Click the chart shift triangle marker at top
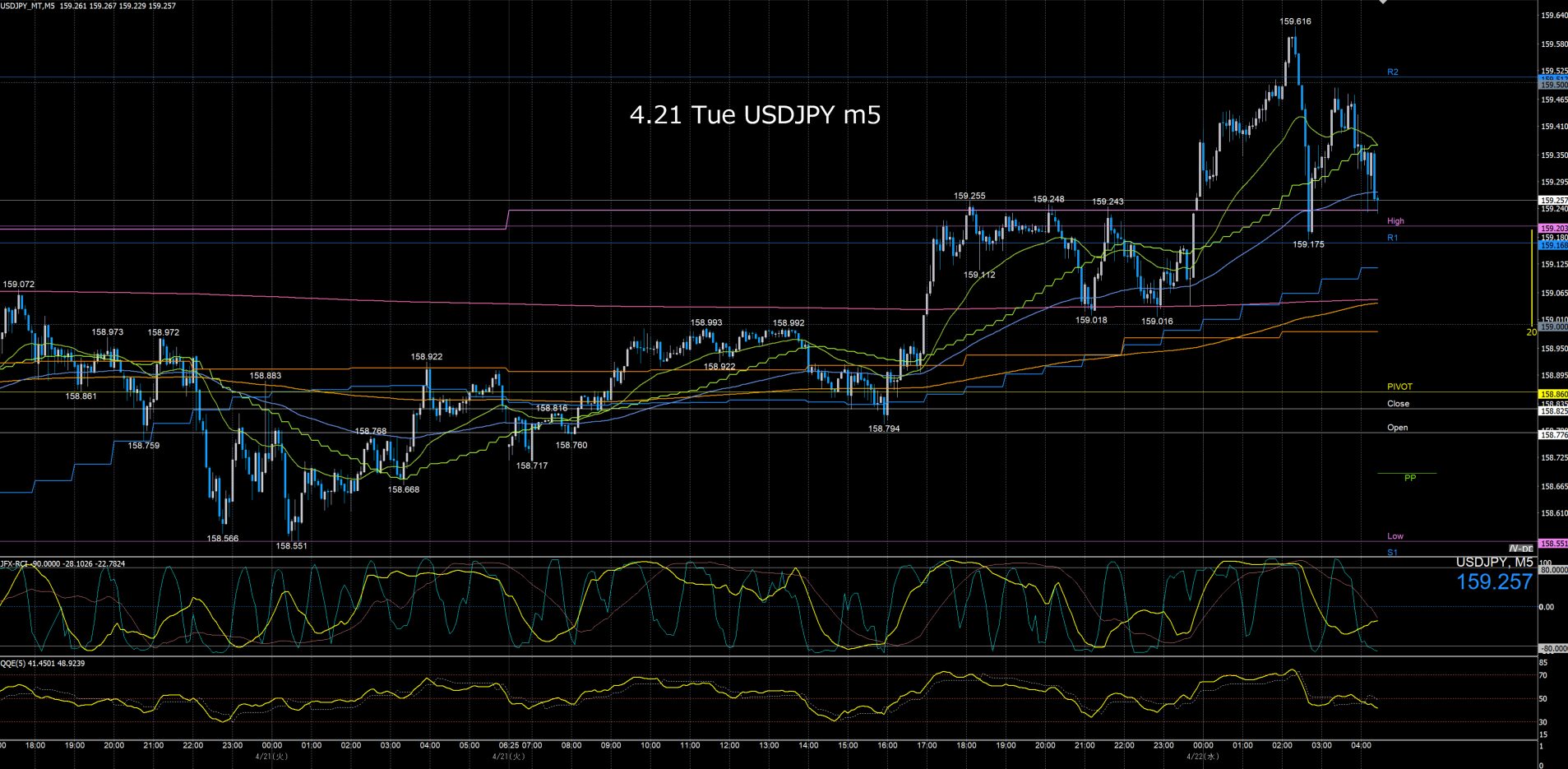 point(1383,2)
